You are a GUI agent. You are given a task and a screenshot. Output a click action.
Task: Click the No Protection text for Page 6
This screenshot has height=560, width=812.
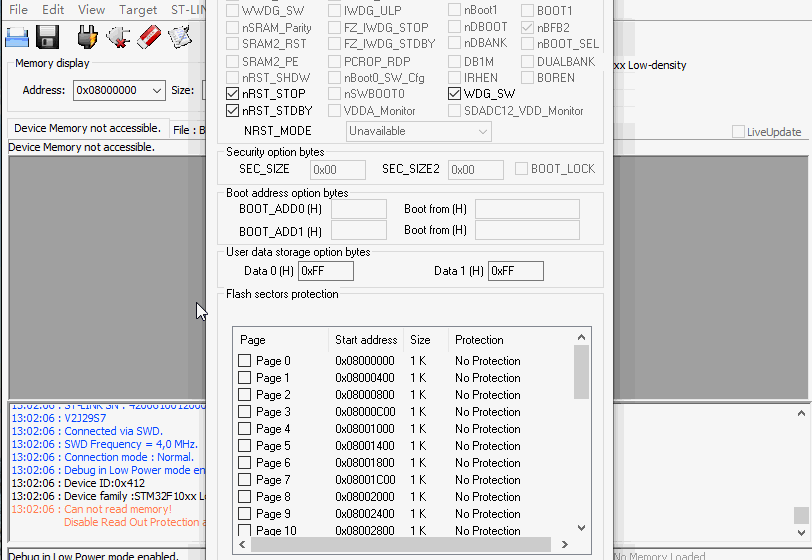point(488,463)
